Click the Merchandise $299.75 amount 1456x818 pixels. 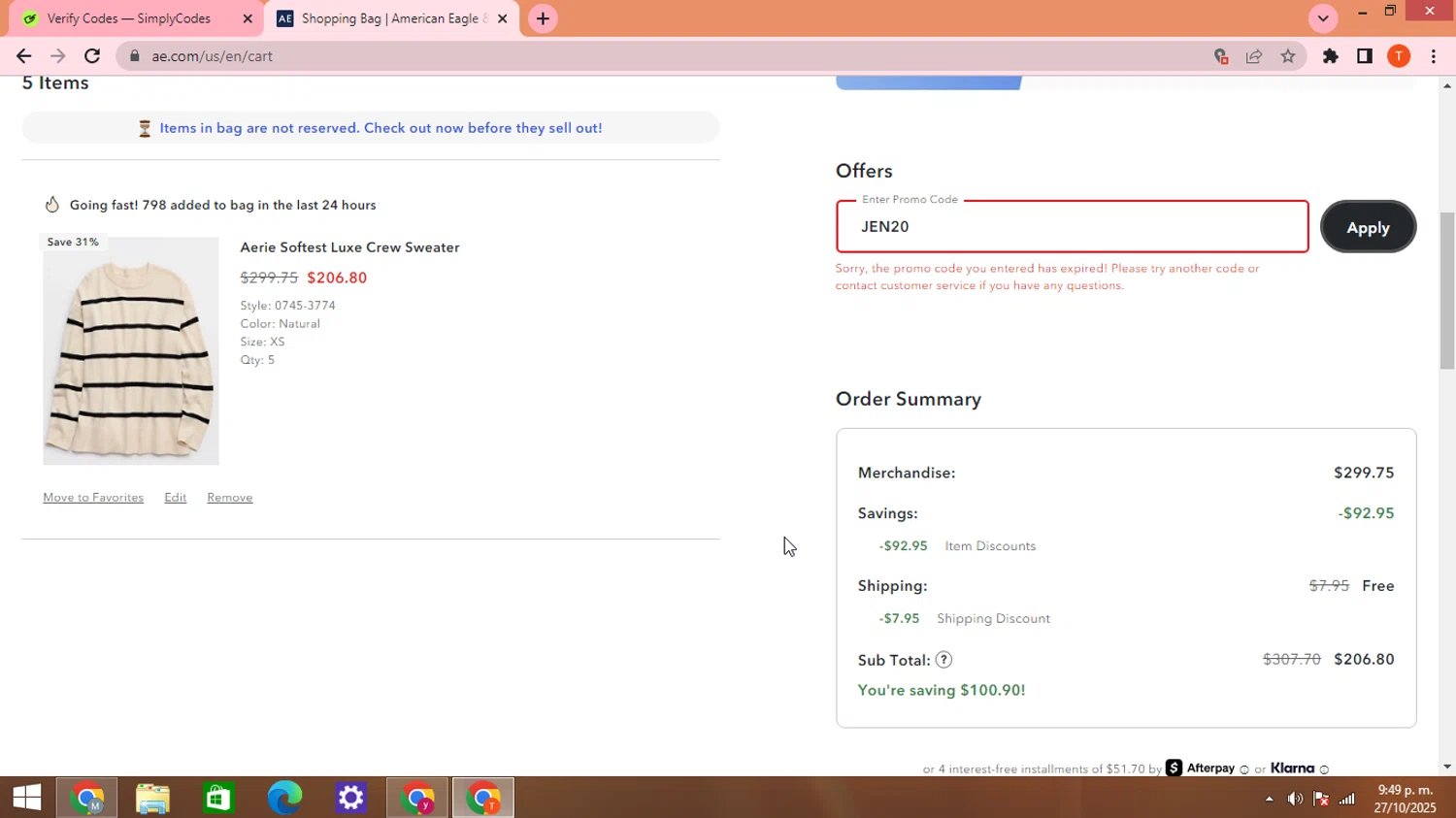pos(1364,473)
